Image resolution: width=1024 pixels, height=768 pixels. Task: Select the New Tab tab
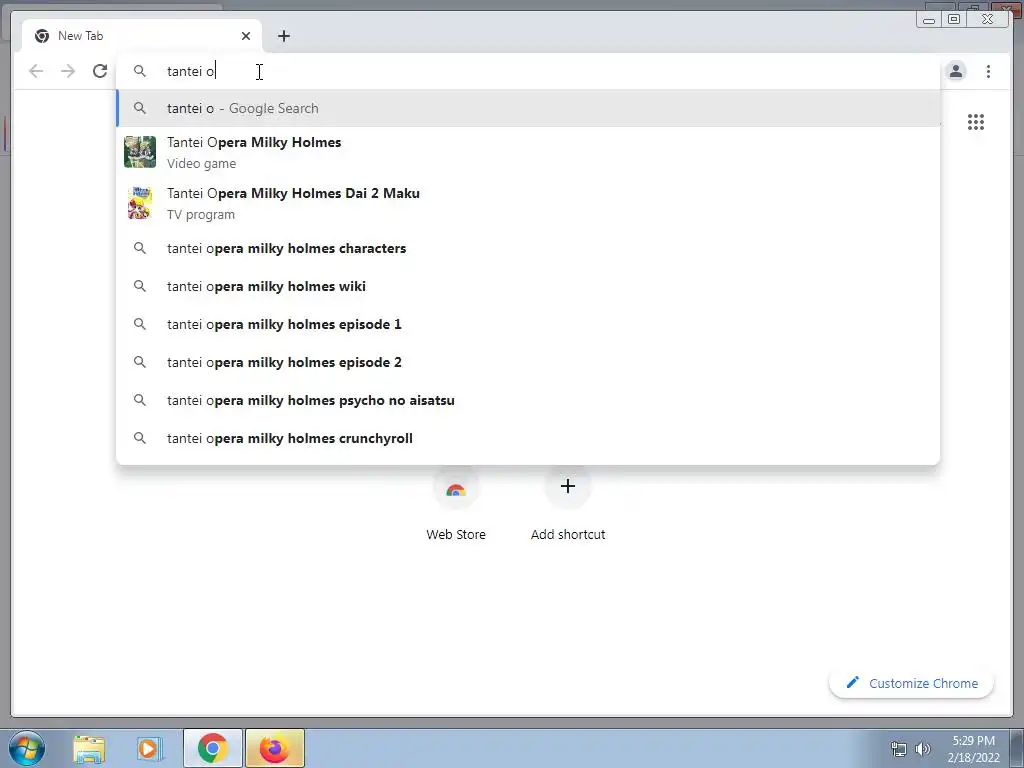point(142,36)
